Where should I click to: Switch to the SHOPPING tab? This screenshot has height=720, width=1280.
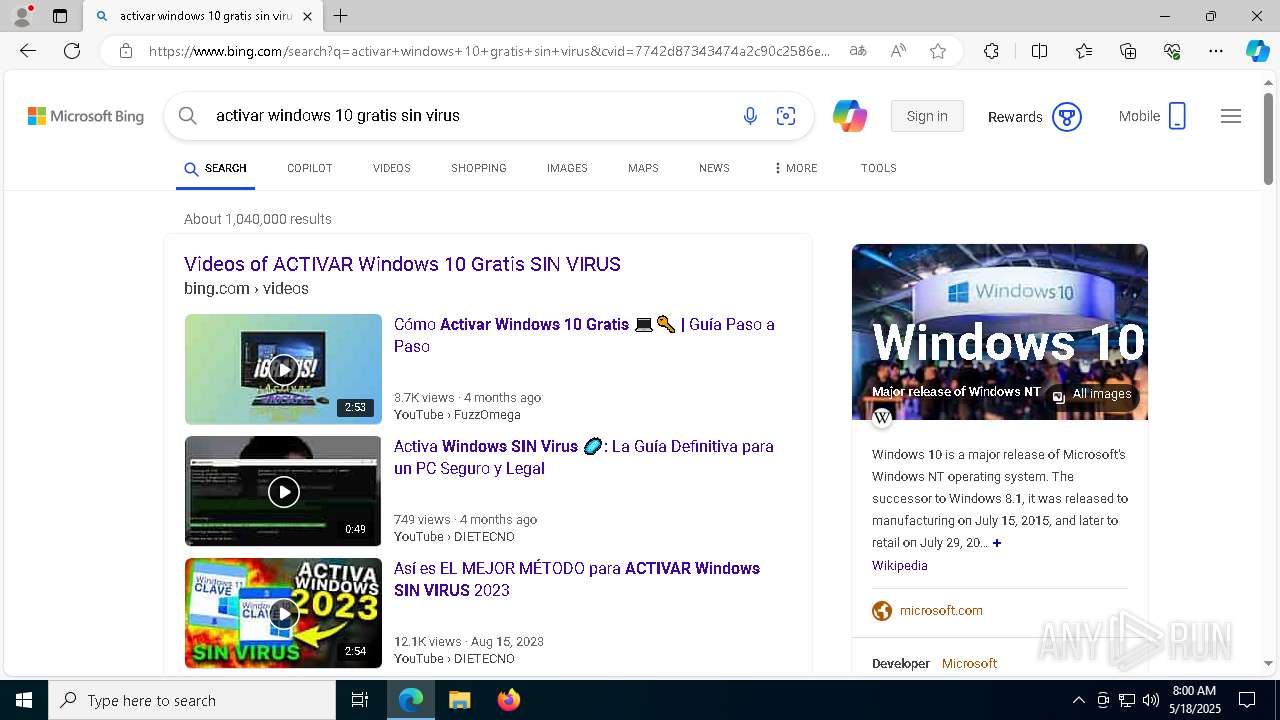pos(479,168)
